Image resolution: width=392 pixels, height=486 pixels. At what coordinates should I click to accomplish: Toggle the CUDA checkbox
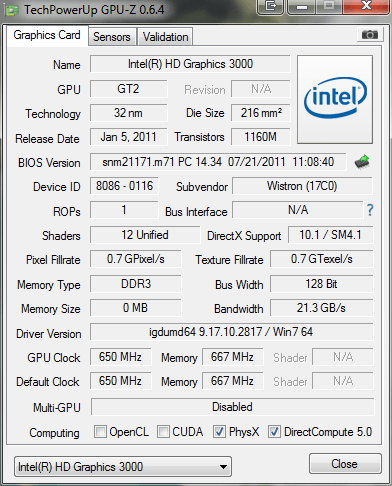[163, 431]
